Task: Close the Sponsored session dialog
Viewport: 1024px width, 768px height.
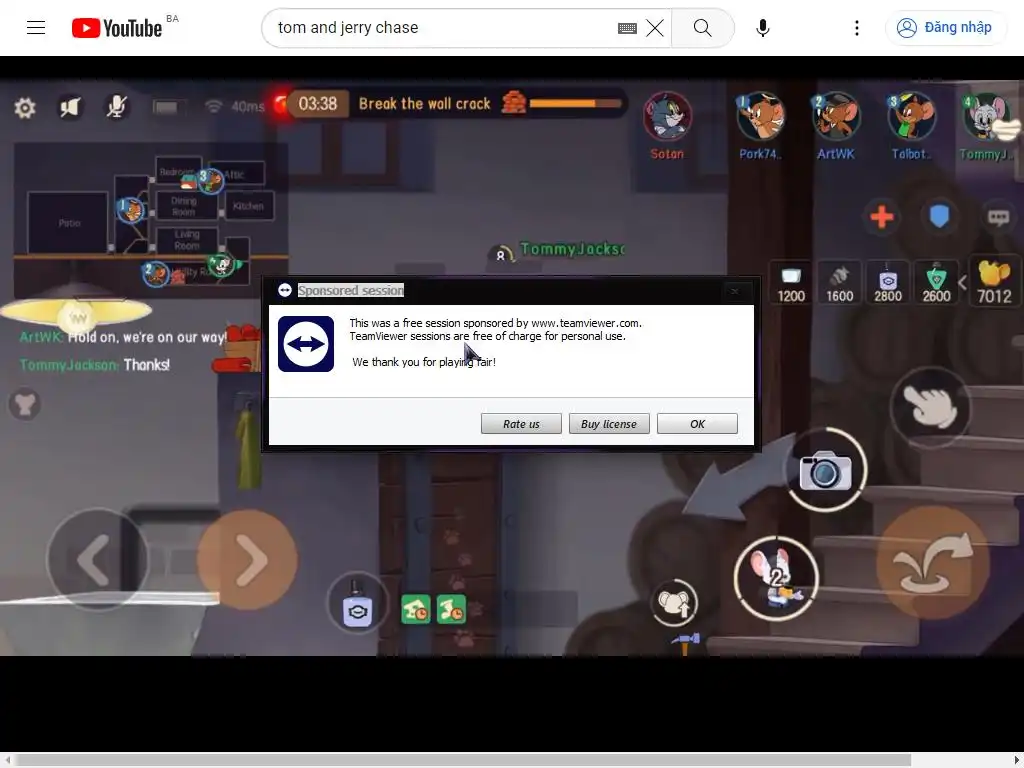Action: pos(735,291)
